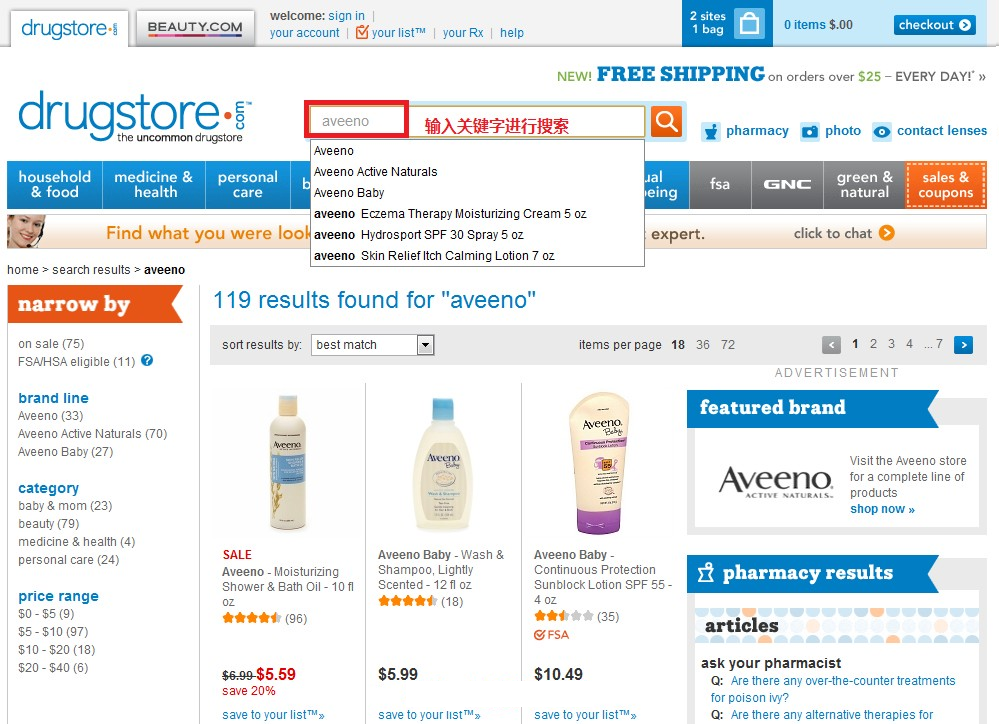Click the click to chat arrow
The height and width of the screenshot is (724, 999).
886,233
